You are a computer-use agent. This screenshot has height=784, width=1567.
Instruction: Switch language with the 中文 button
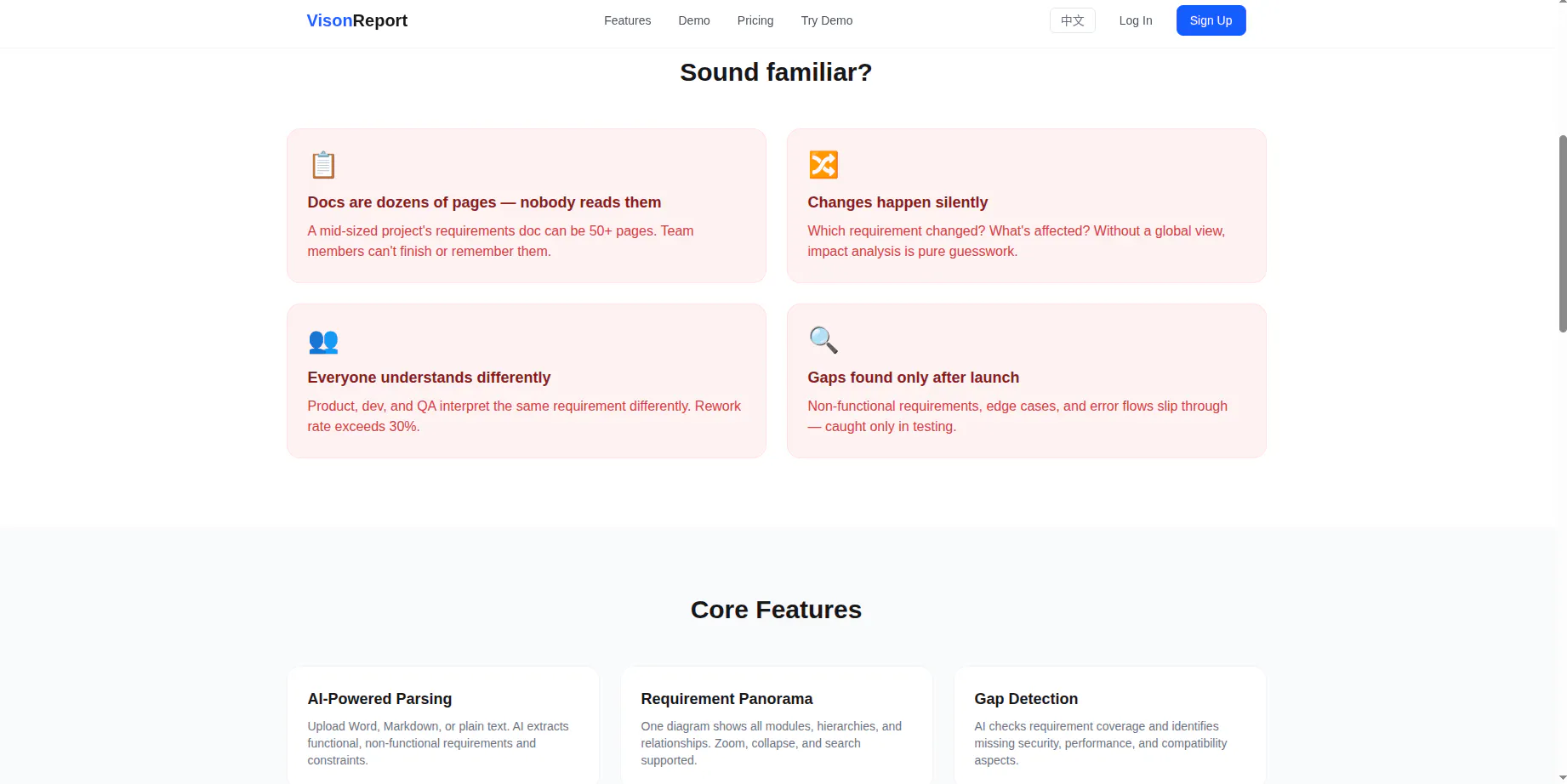coord(1073,20)
